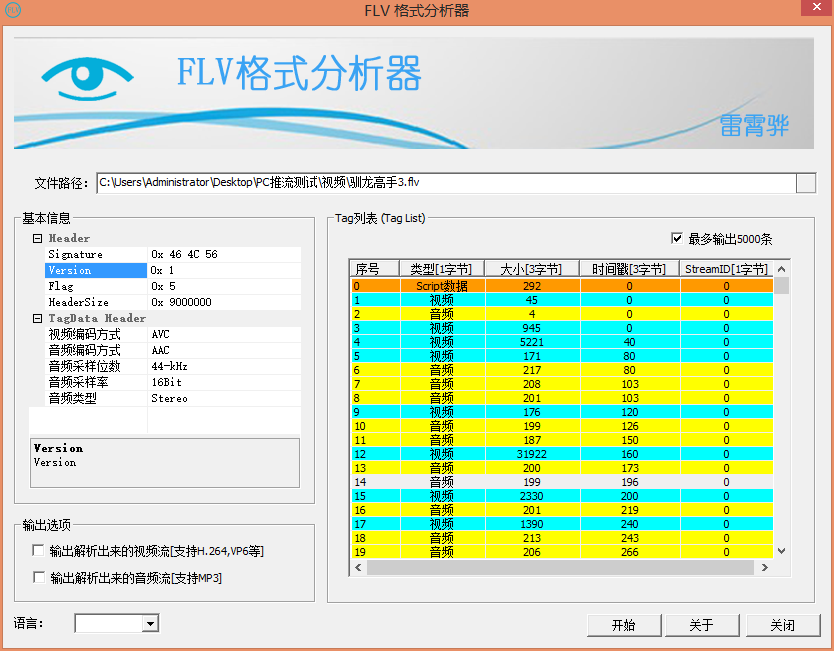
Task: Select the 音频编码方式 property row
Action: click(173, 350)
